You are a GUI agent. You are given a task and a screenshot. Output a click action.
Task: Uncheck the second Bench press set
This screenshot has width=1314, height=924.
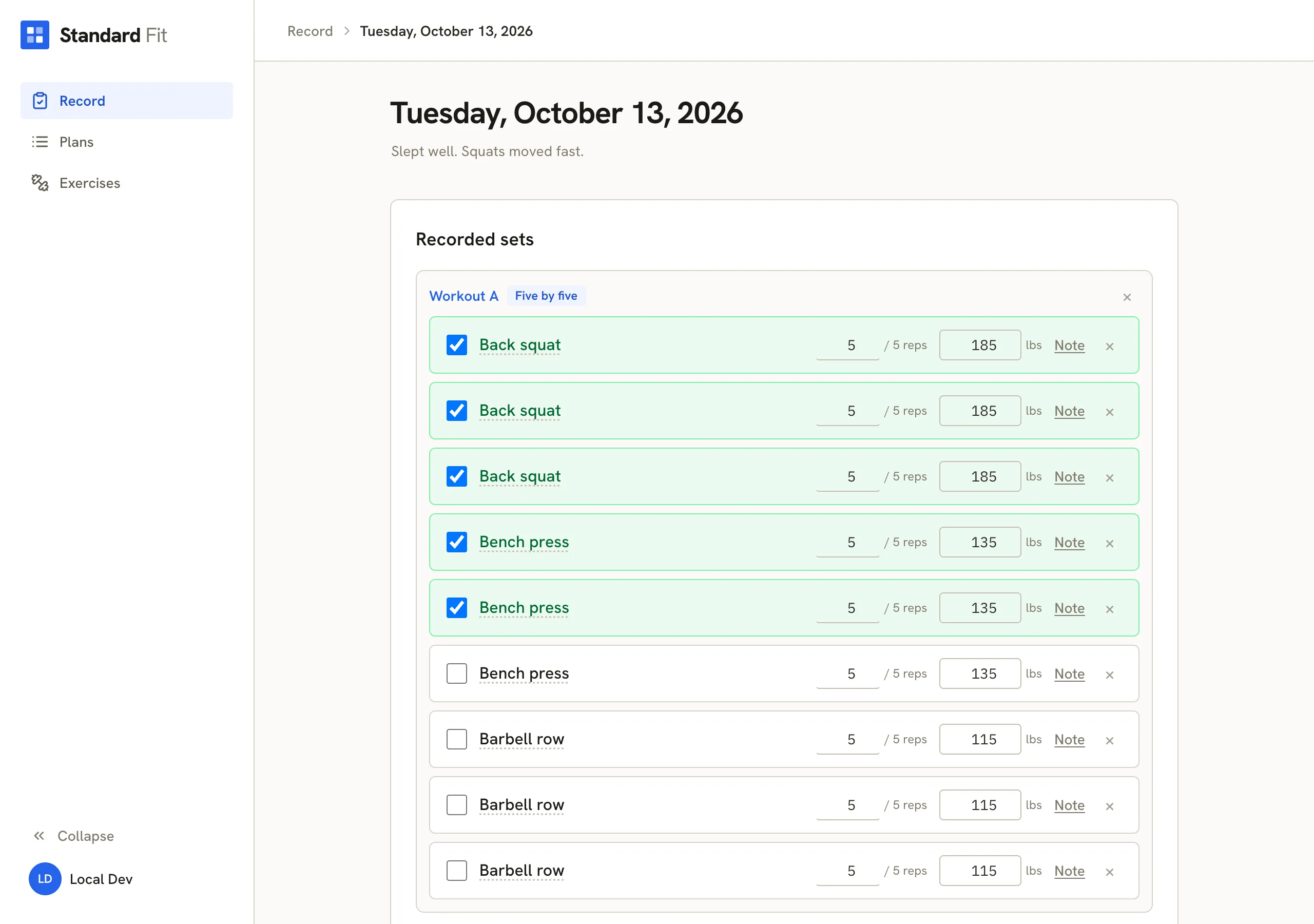(x=457, y=608)
